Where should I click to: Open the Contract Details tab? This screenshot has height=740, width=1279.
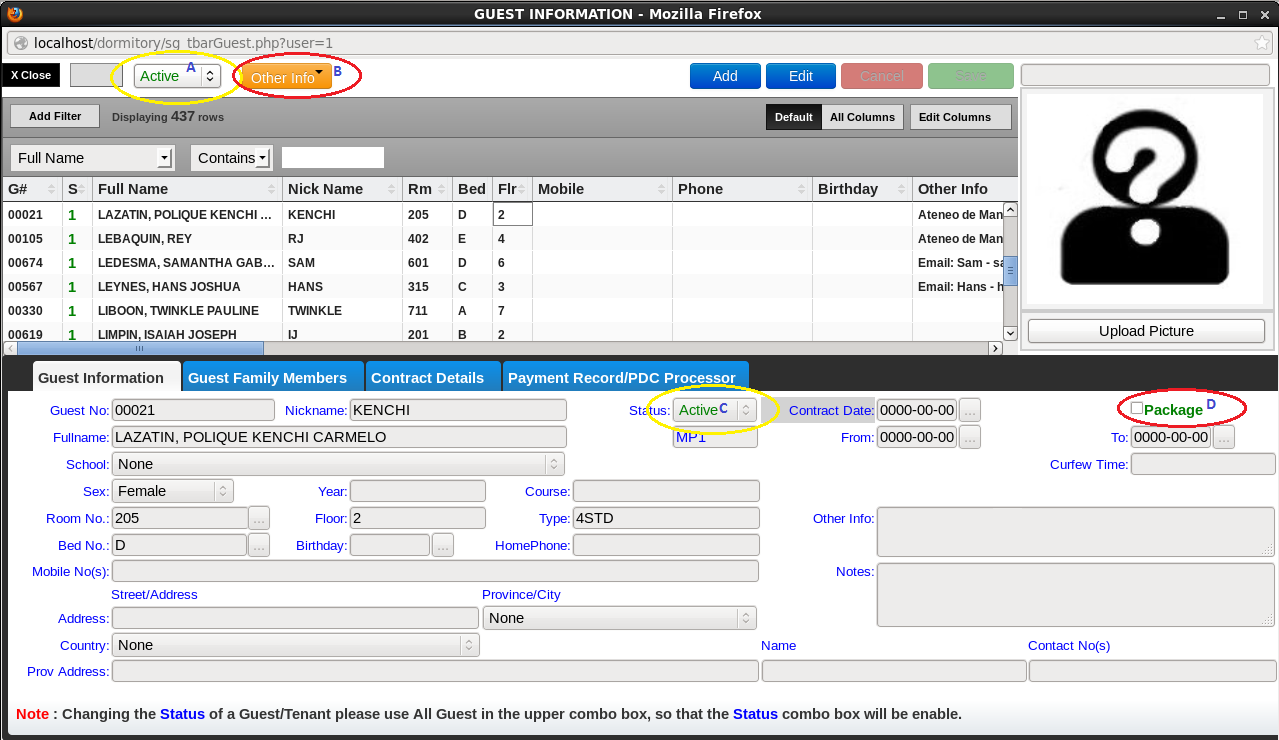pos(427,378)
